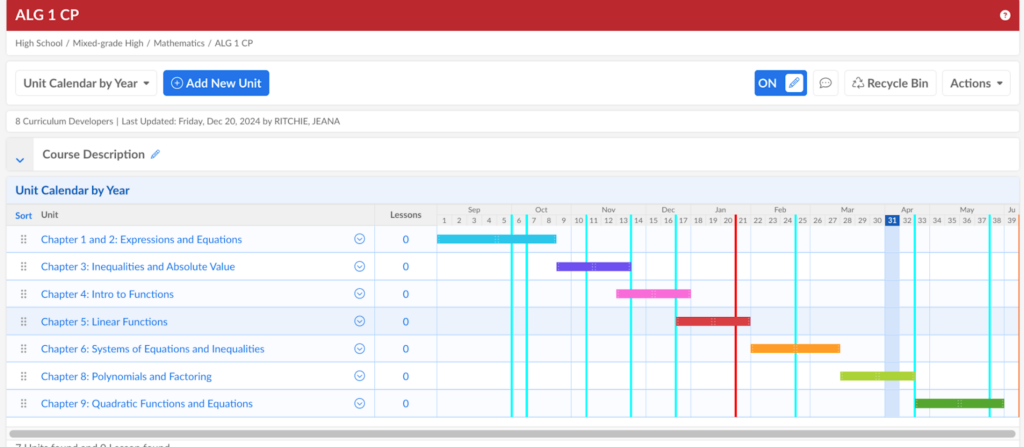Click the Sort column header
This screenshot has height=447, width=1024.
click(x=23, y=215)
